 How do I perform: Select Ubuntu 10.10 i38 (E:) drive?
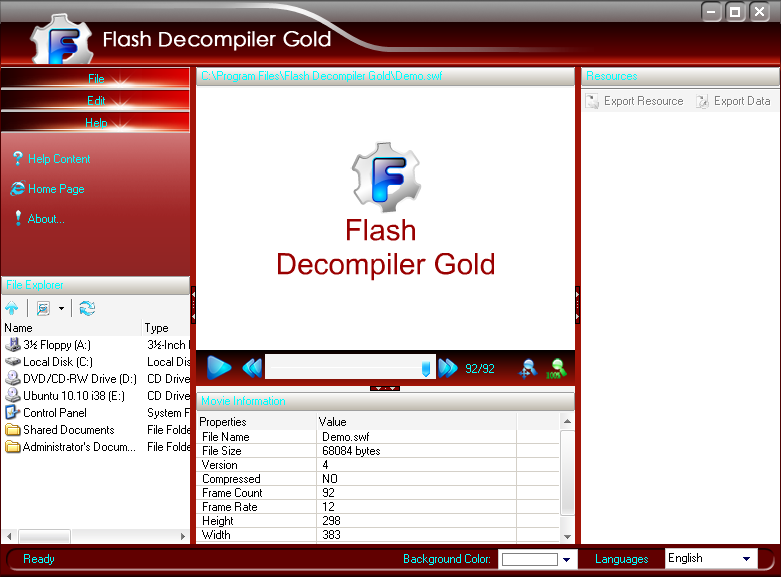point(74,396)
